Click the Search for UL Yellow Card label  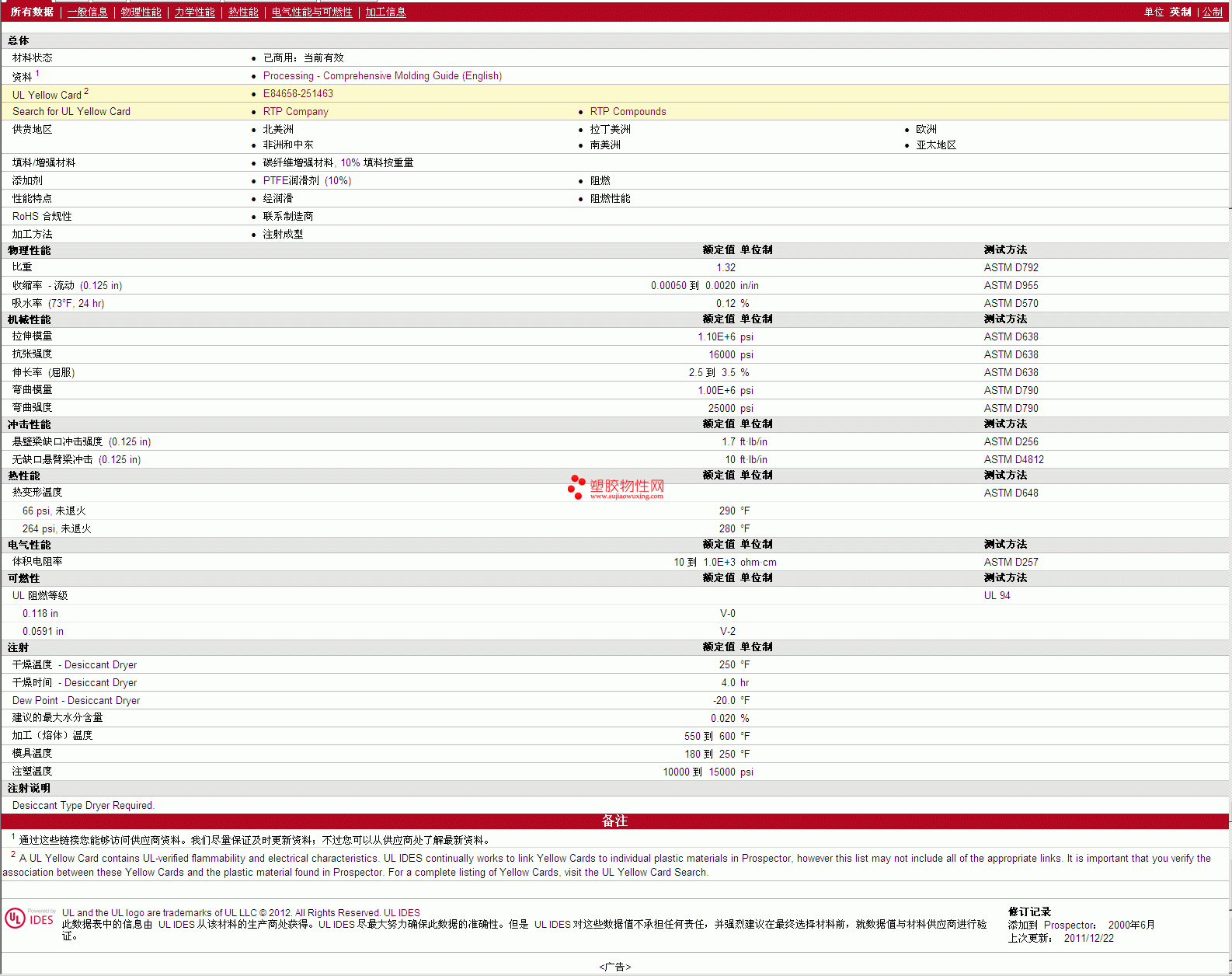(71, 111)
